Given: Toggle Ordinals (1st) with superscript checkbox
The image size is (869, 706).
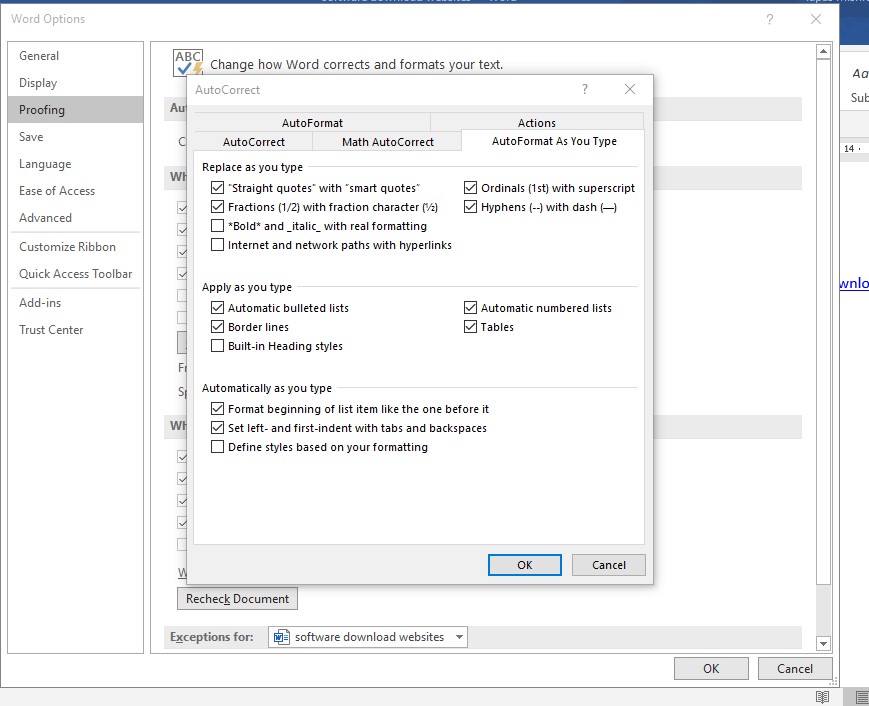Looking at the screenshot, I should tap(470, 188).
